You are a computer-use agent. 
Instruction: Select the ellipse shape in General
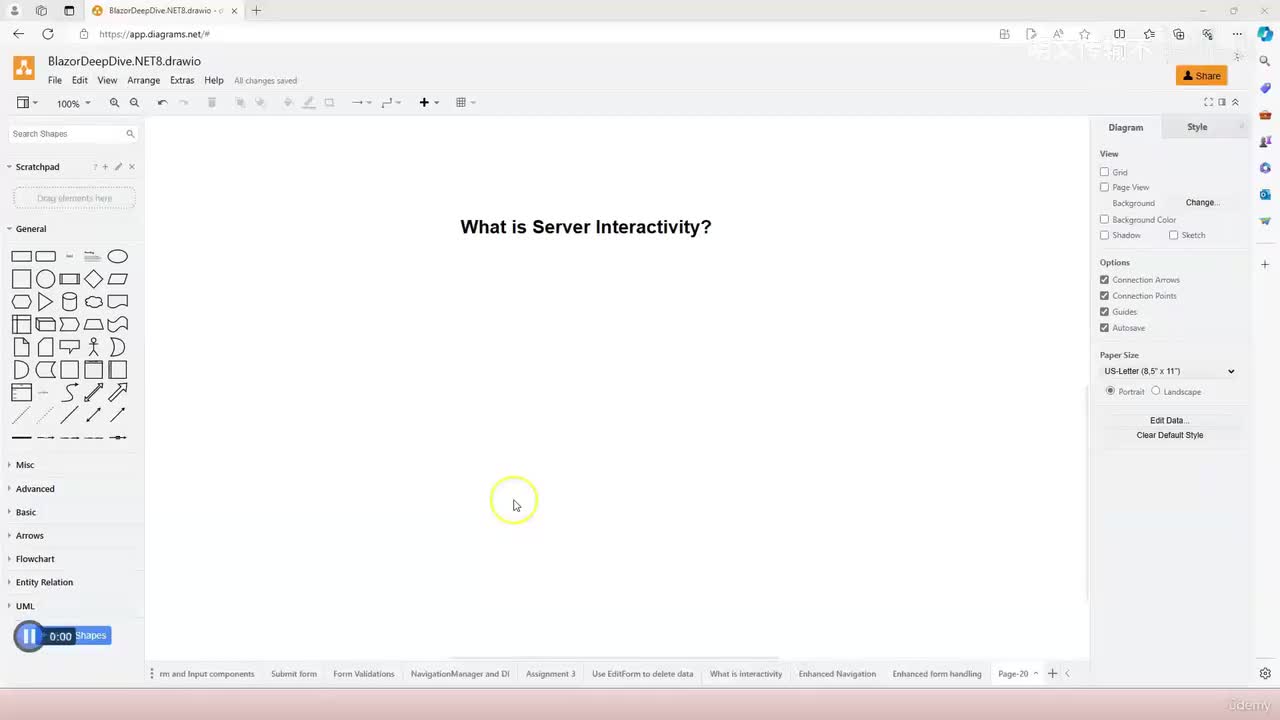click(118, 256)
